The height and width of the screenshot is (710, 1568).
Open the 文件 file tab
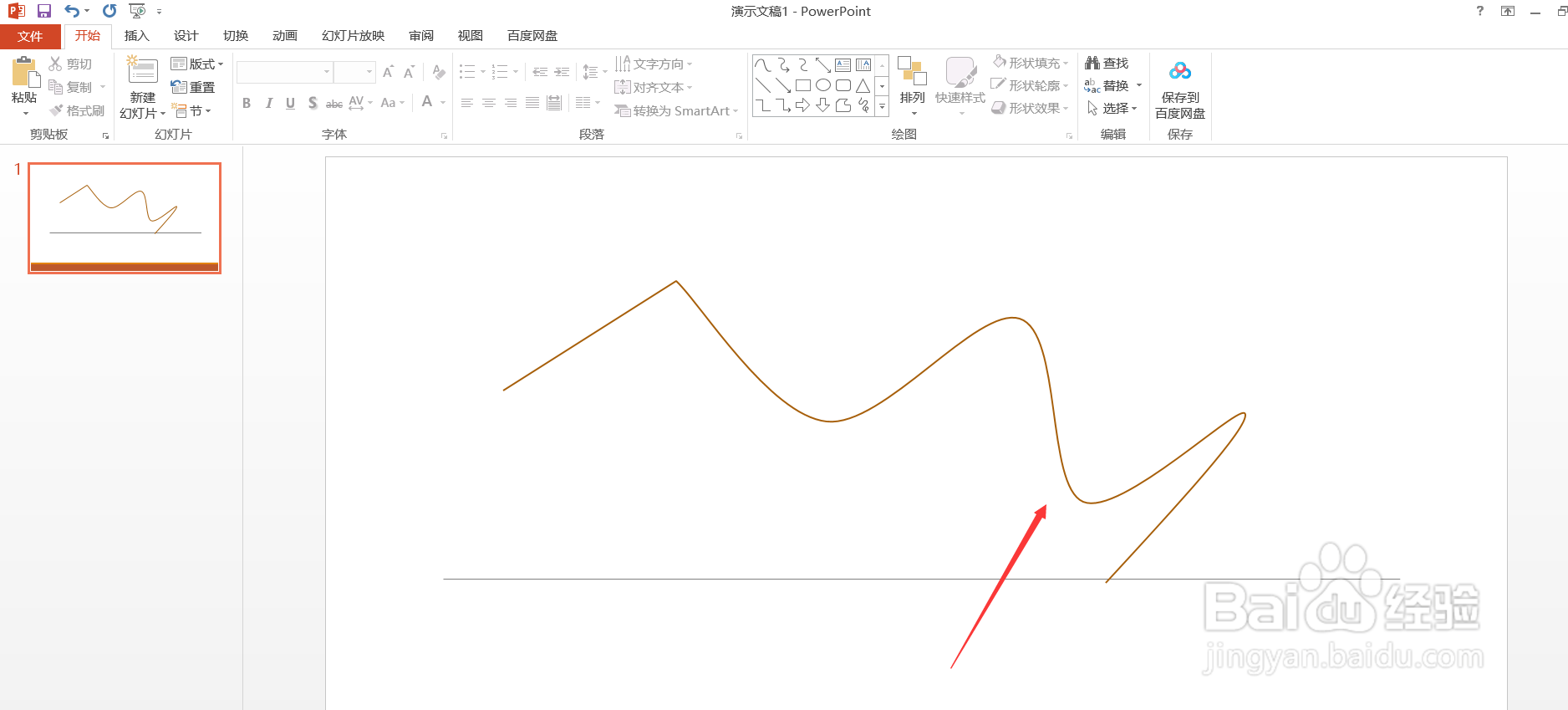(30, 36)
